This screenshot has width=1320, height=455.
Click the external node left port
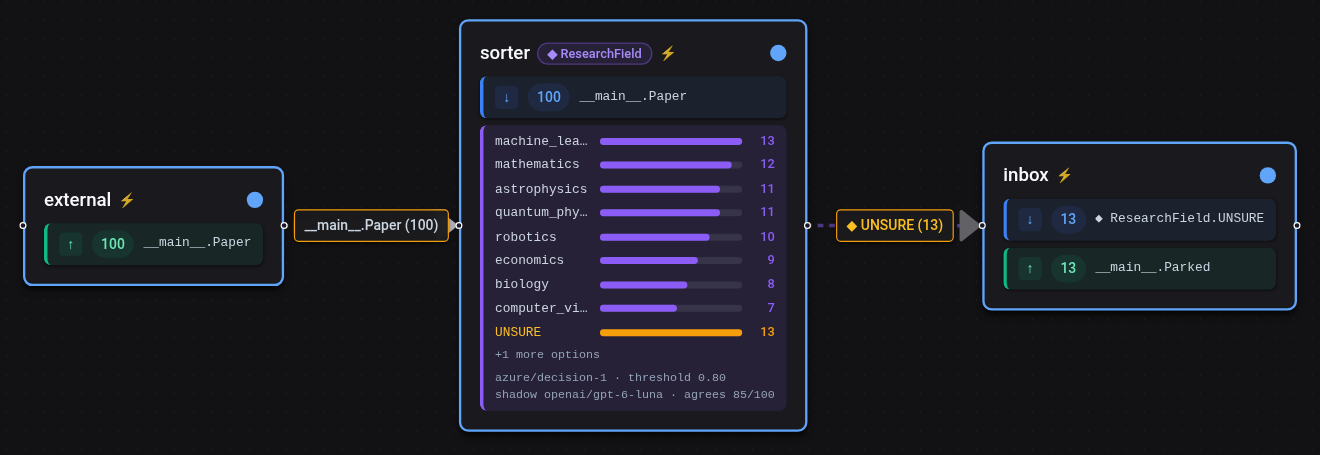click(23, 225)
